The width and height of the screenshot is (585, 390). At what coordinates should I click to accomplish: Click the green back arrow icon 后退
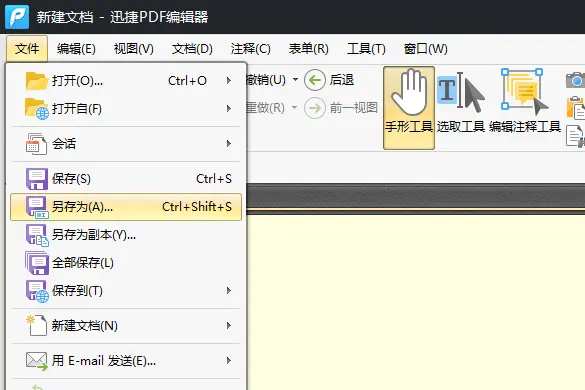tap(315, 80)
